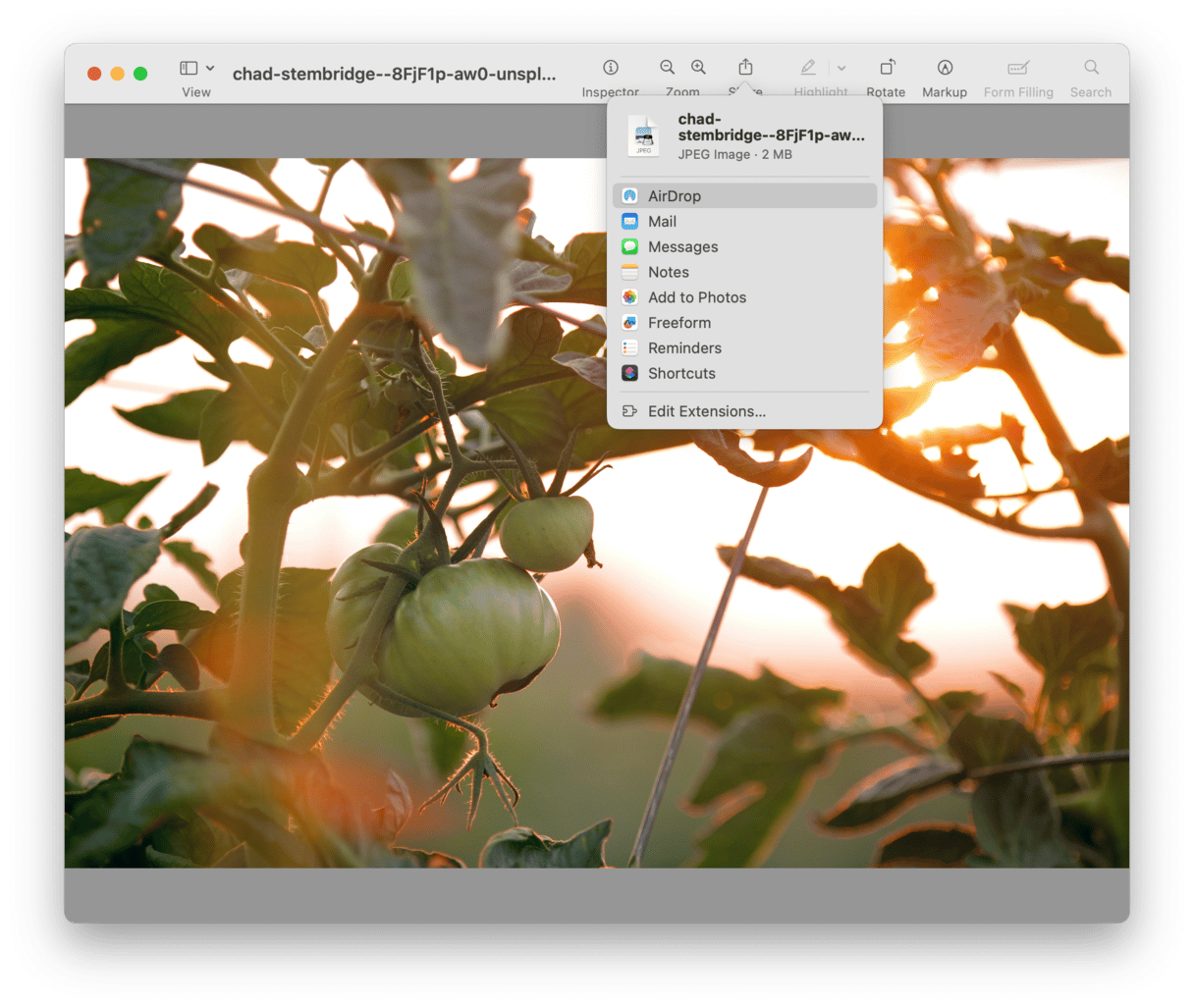The width and height of the screenshot is (1194, 1008).
Task: Send the image through Messages
Action: point(744,247)
